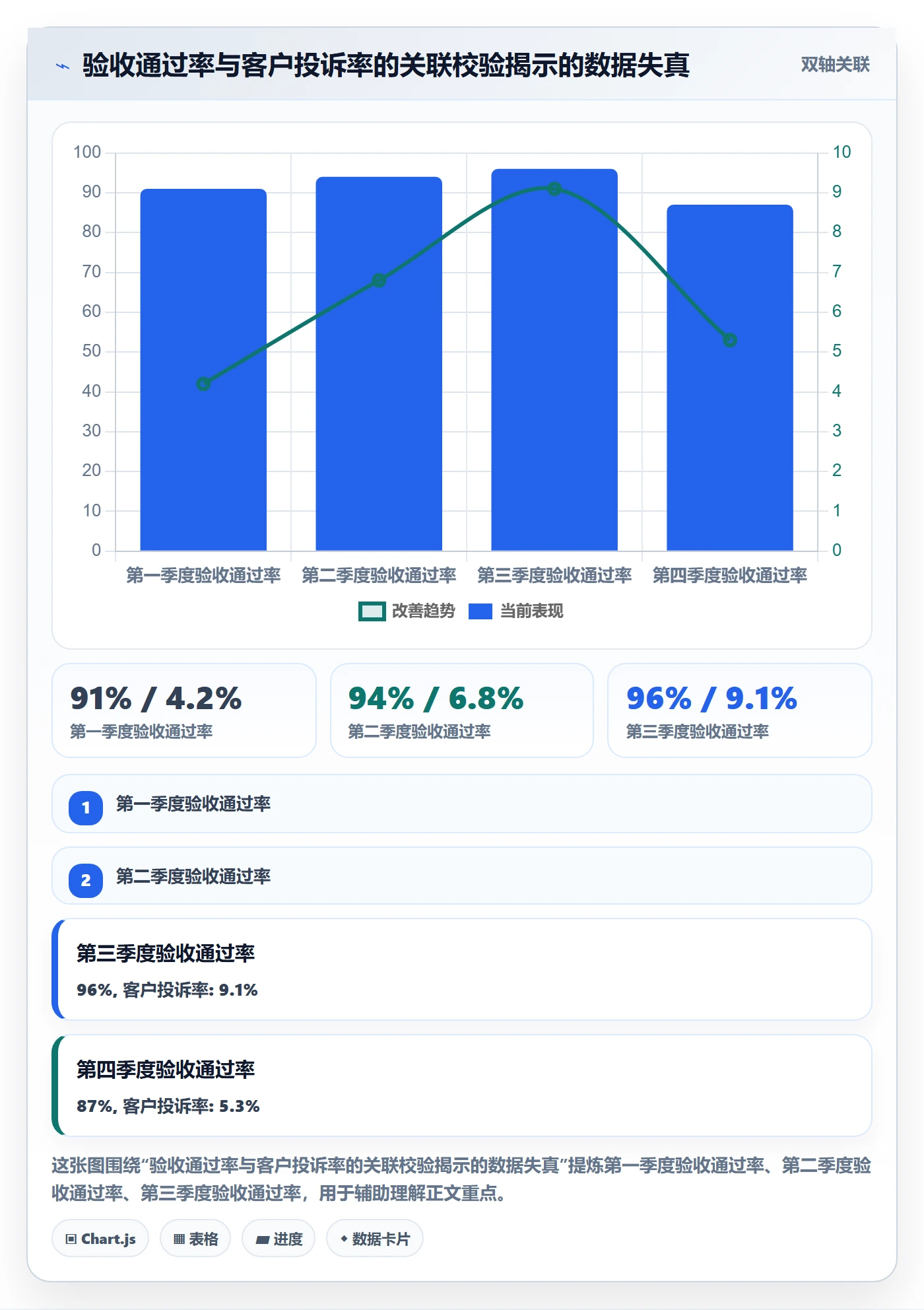Click the x-axis label 第四季度验收通过率
The width and height of the screenshot is (924, 1310).
tap(730, 575)
